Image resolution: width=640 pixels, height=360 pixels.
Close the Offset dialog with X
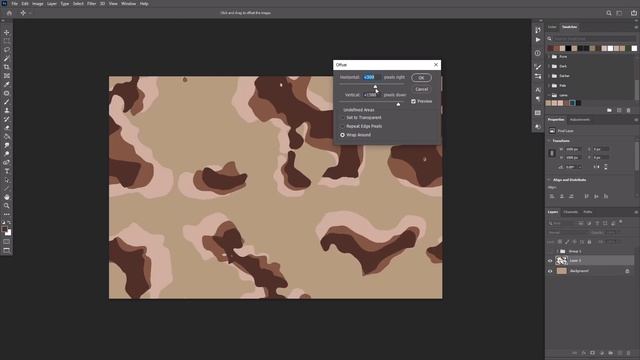436,65
